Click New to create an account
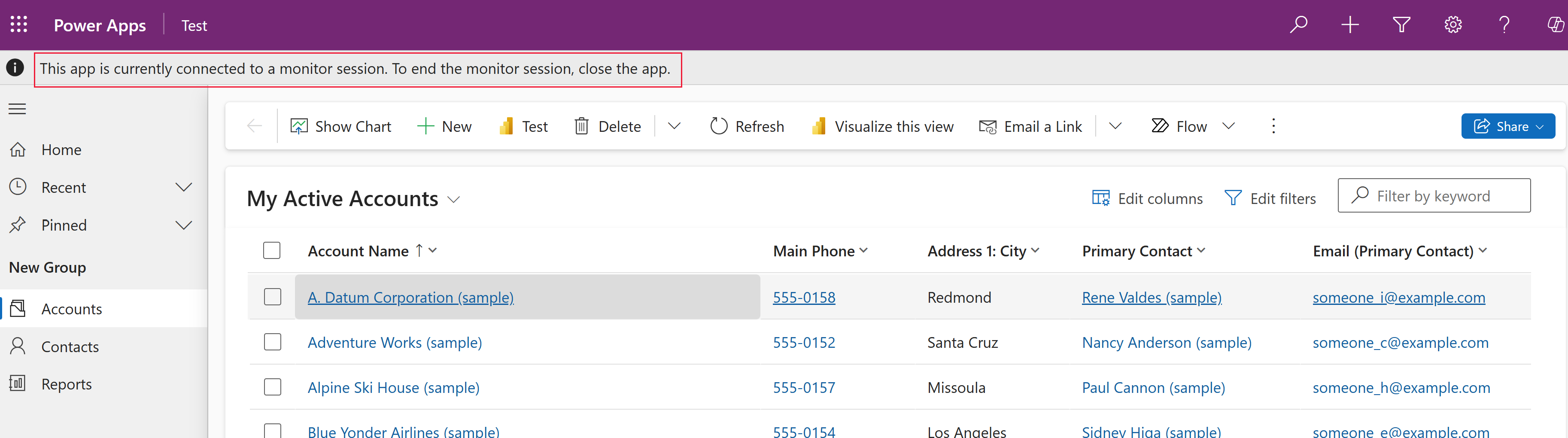1568x438 pixels. click(444, 126)
